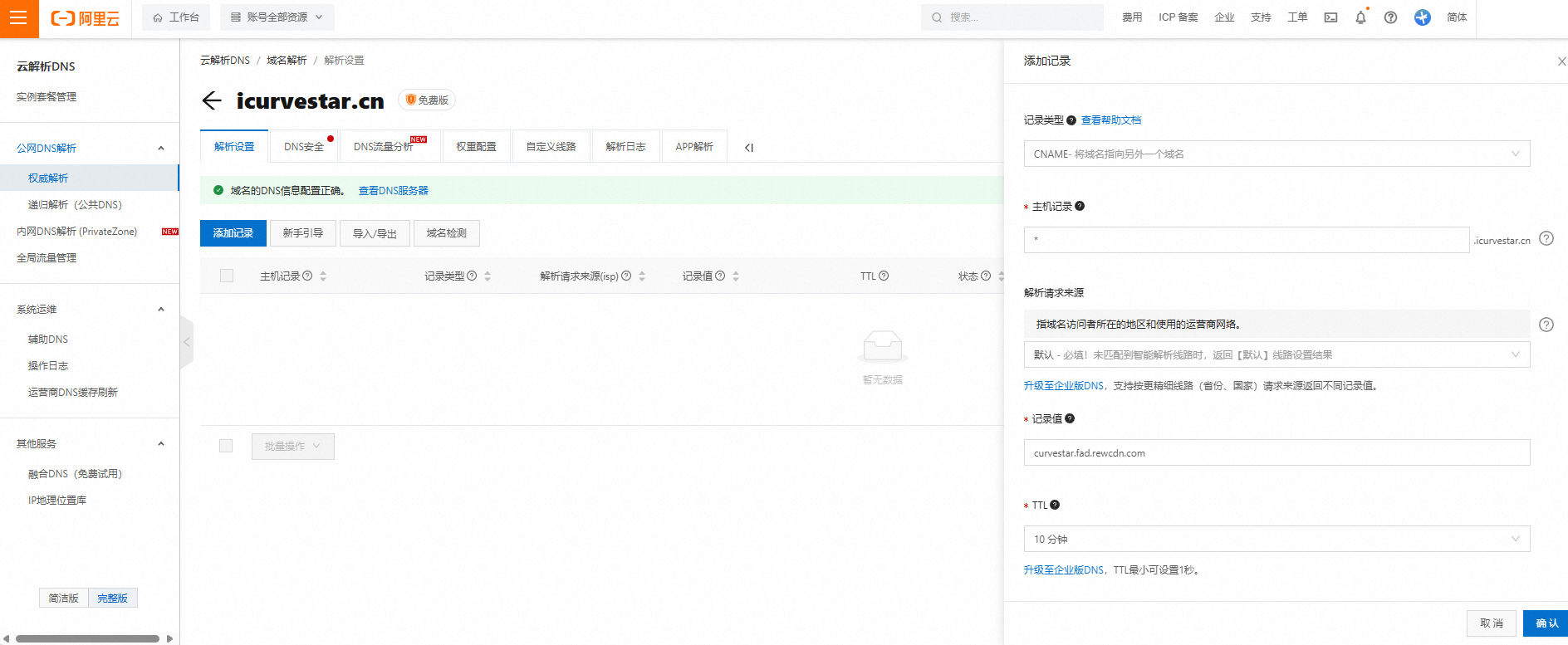Collapse the tab bar arrow icon
This screenshot has height=645, width=1568.
point(748,148)
